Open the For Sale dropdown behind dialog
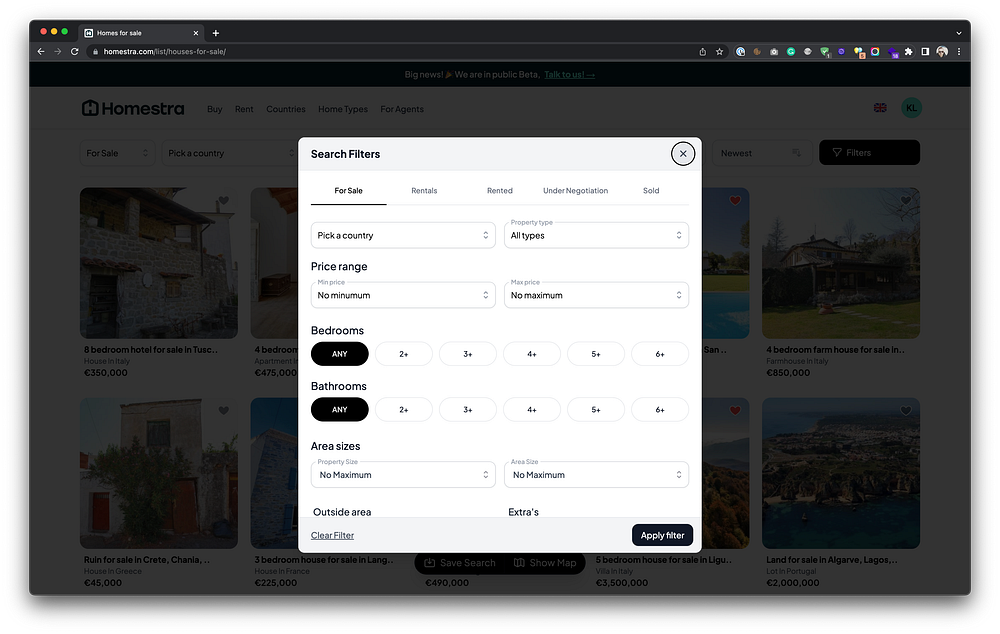Screen dimensions: 1000x634 (117, 153)
